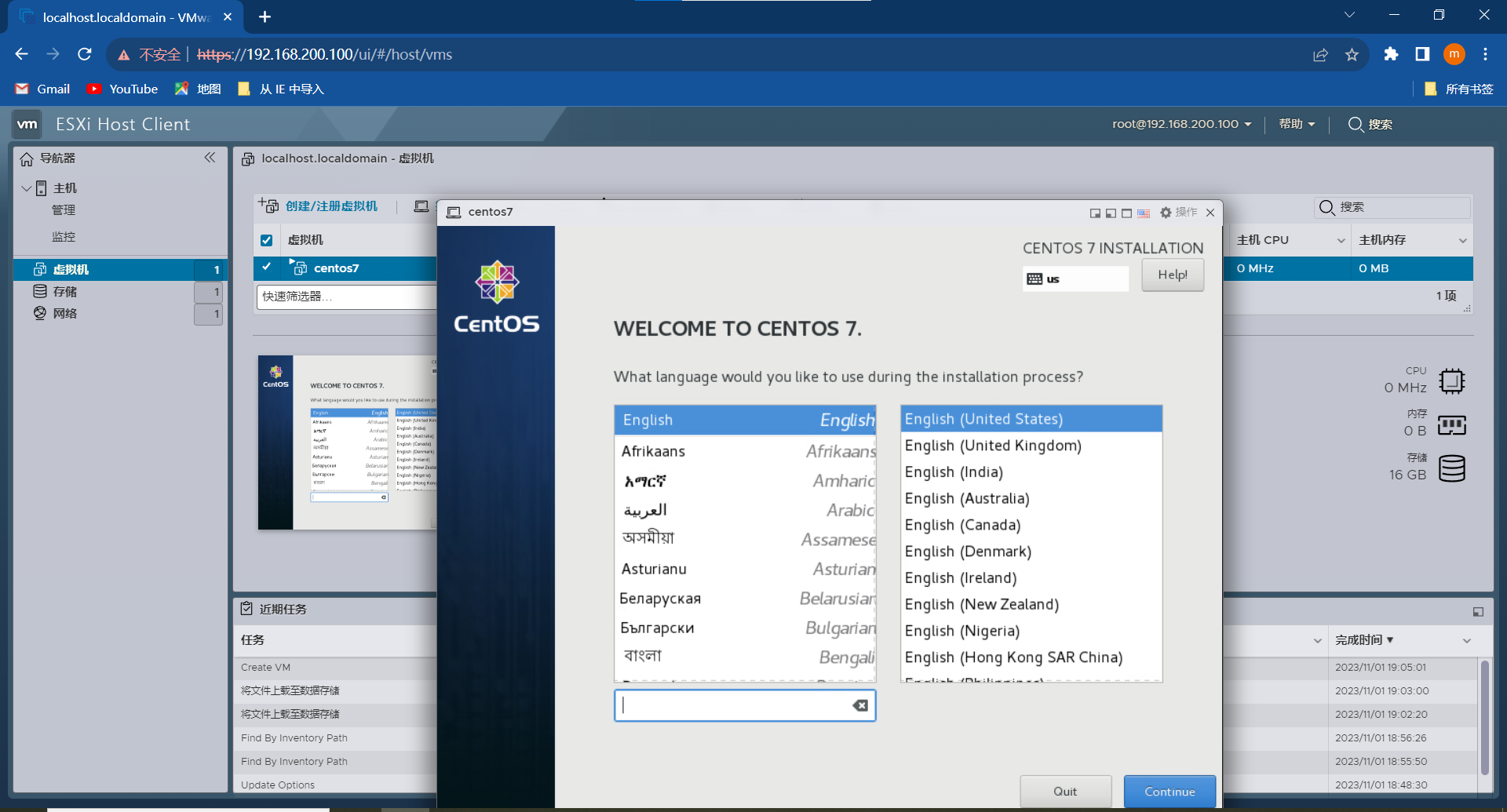Click the centos7 console preview thumbnail
1507x812 pixels.
pyautogui.click(x=347, y=442)
